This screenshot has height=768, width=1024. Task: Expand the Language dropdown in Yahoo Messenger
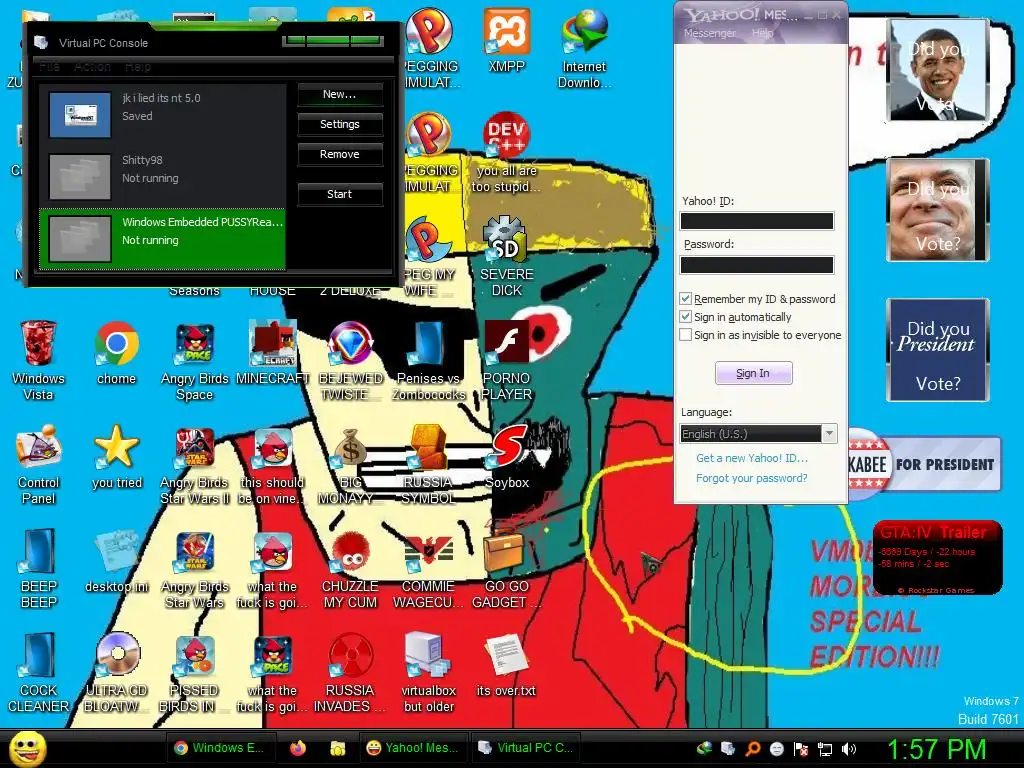(x=829, y=434)
